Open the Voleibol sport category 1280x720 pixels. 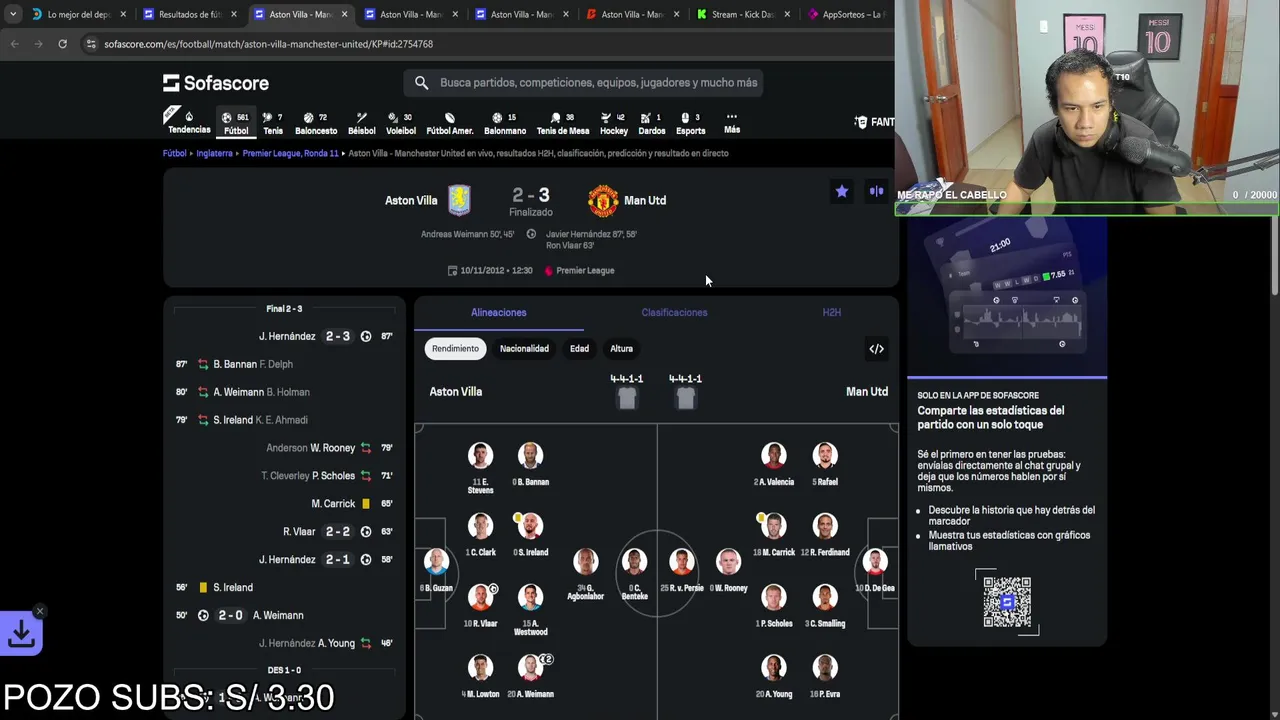[401, 122]
